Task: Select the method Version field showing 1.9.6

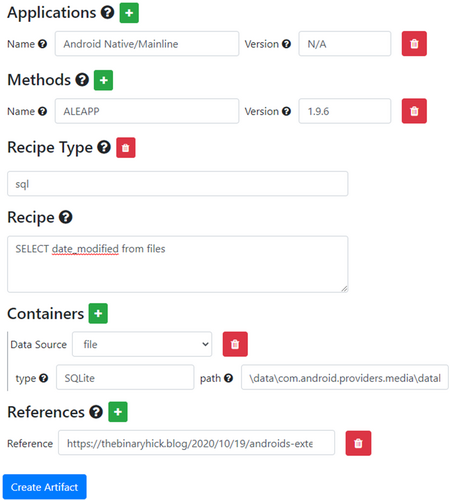Action: [x=345, y=111]
